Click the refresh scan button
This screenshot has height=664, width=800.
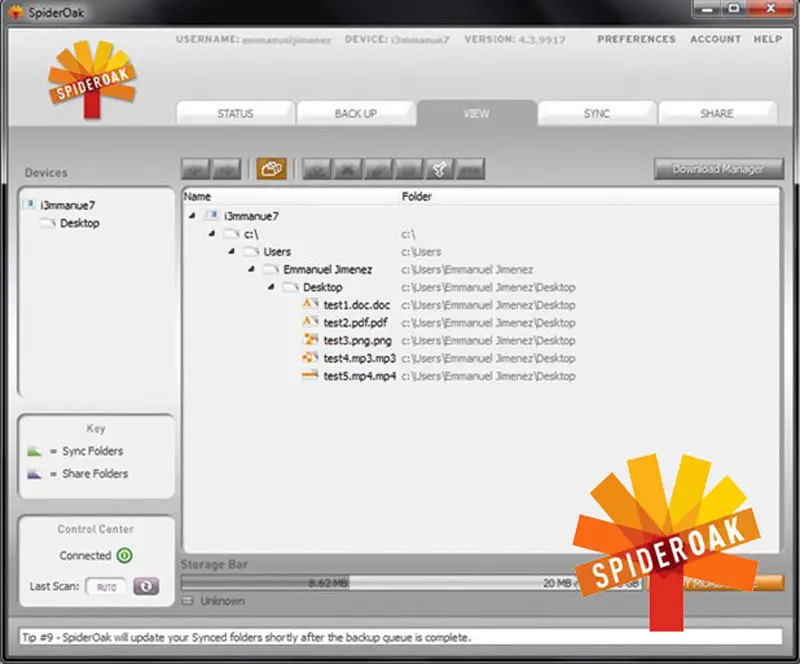[x=146, y=586]
